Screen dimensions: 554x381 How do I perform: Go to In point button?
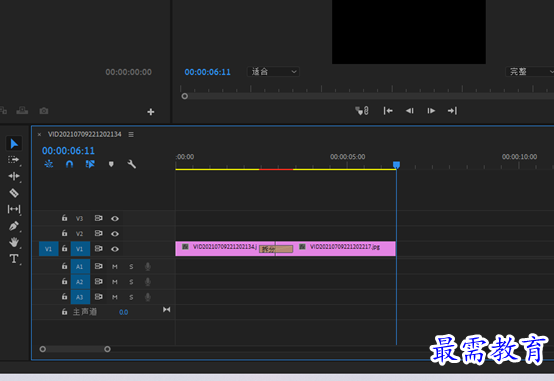[x=388, y=111]
